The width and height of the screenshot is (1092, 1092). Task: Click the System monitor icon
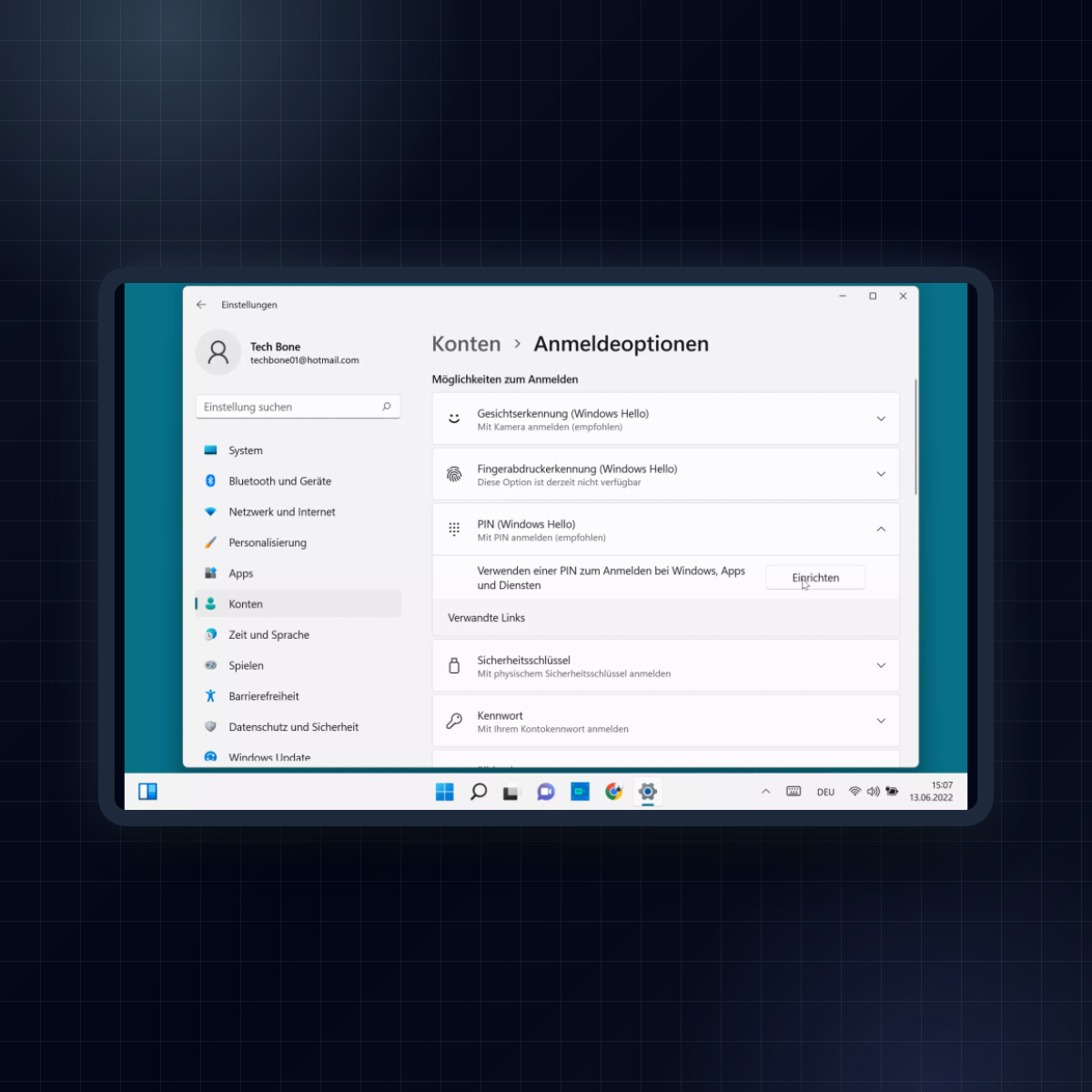tap(210, 450)
